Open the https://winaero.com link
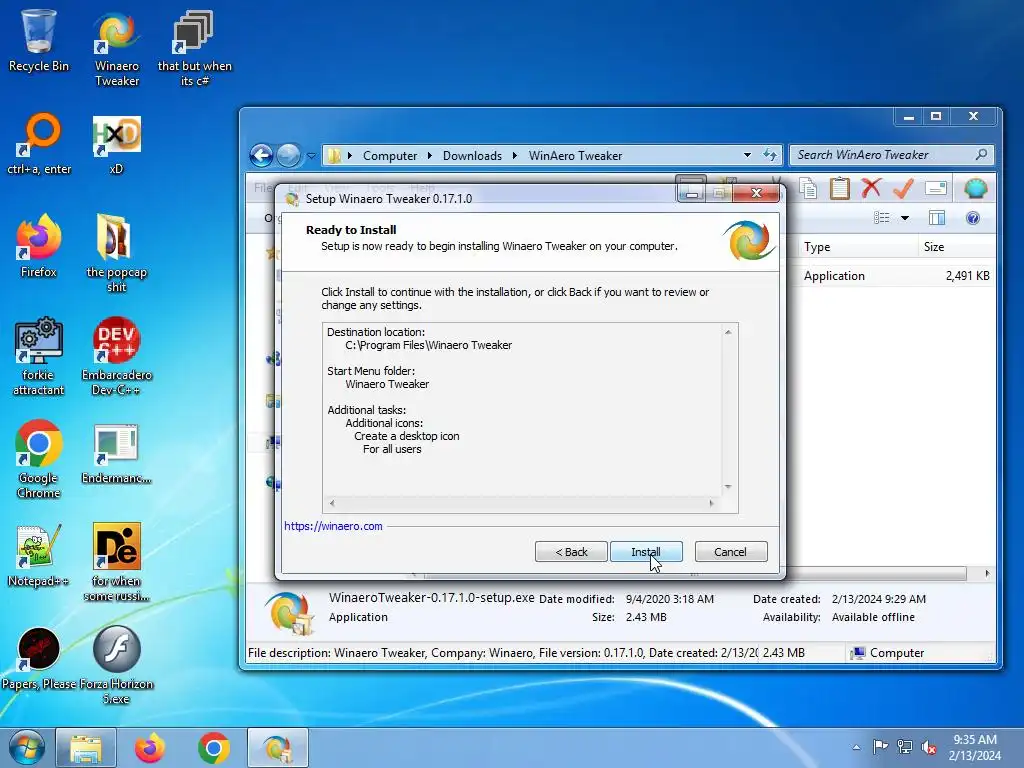Image resolution: width=1024 pixels, height=768 pixels. (333, 526)
